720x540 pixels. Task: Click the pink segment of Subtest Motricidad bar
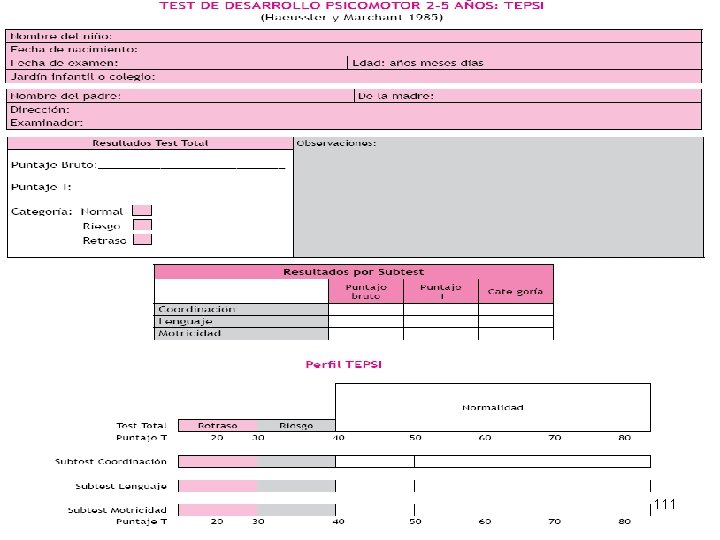[218, 510]
